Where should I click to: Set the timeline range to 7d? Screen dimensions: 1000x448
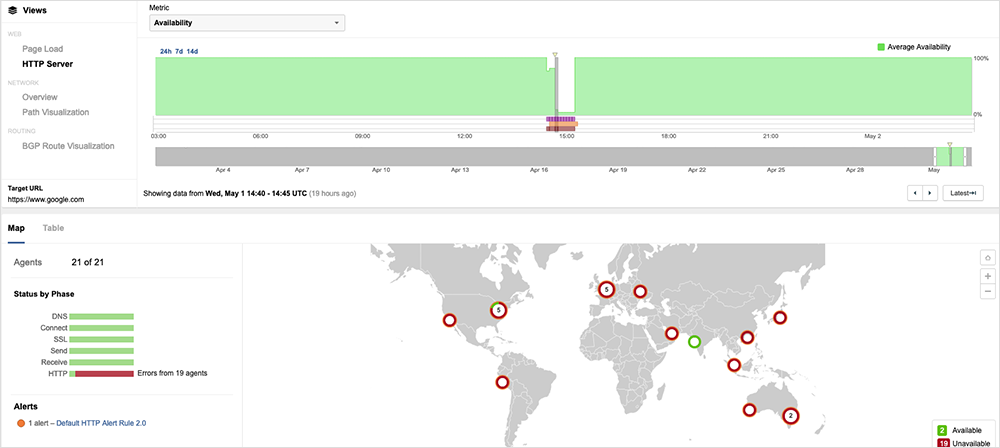pos(179,51)
